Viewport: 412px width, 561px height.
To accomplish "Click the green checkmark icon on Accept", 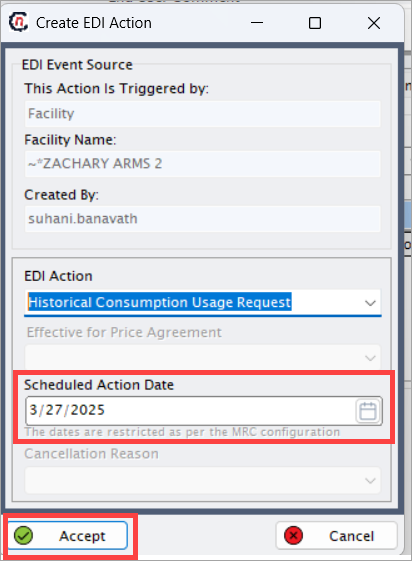I will [23, 536].
